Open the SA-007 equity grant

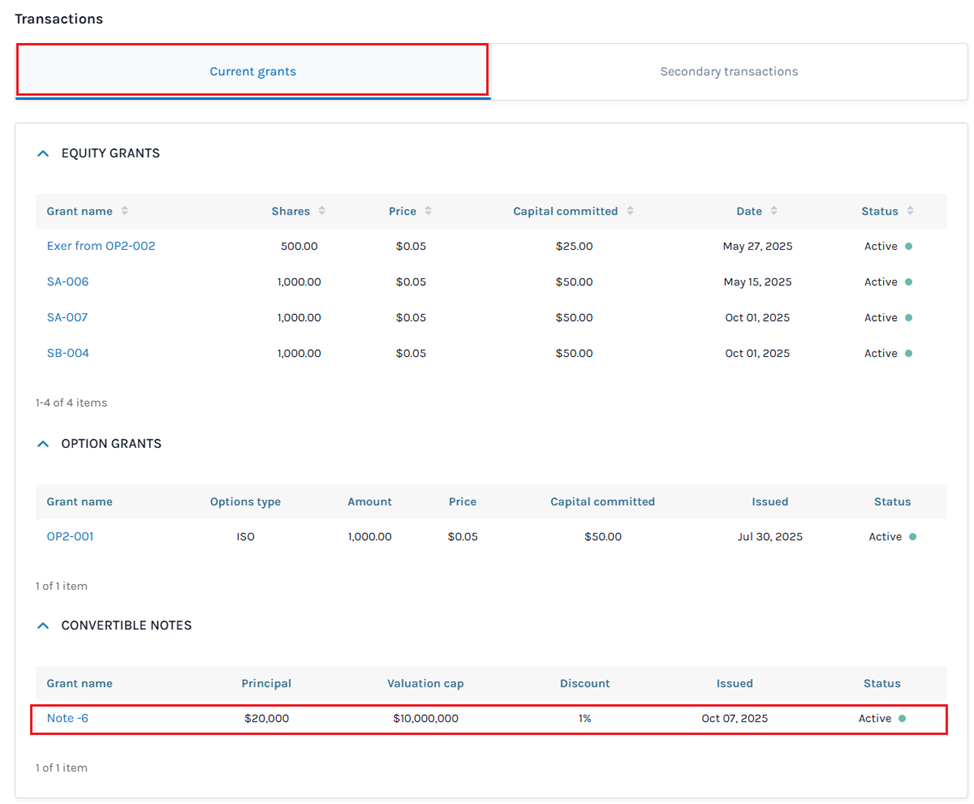click(x=68, y=318)
